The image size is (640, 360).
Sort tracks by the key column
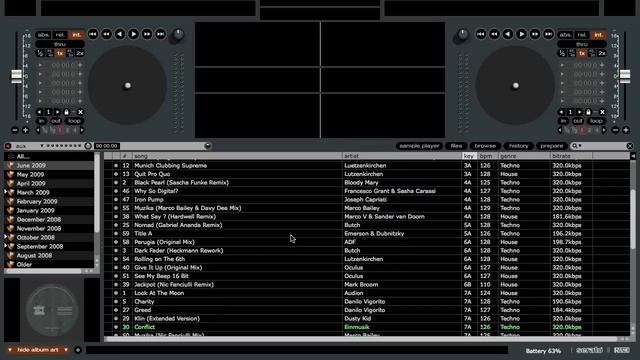[x=469, y=156]
